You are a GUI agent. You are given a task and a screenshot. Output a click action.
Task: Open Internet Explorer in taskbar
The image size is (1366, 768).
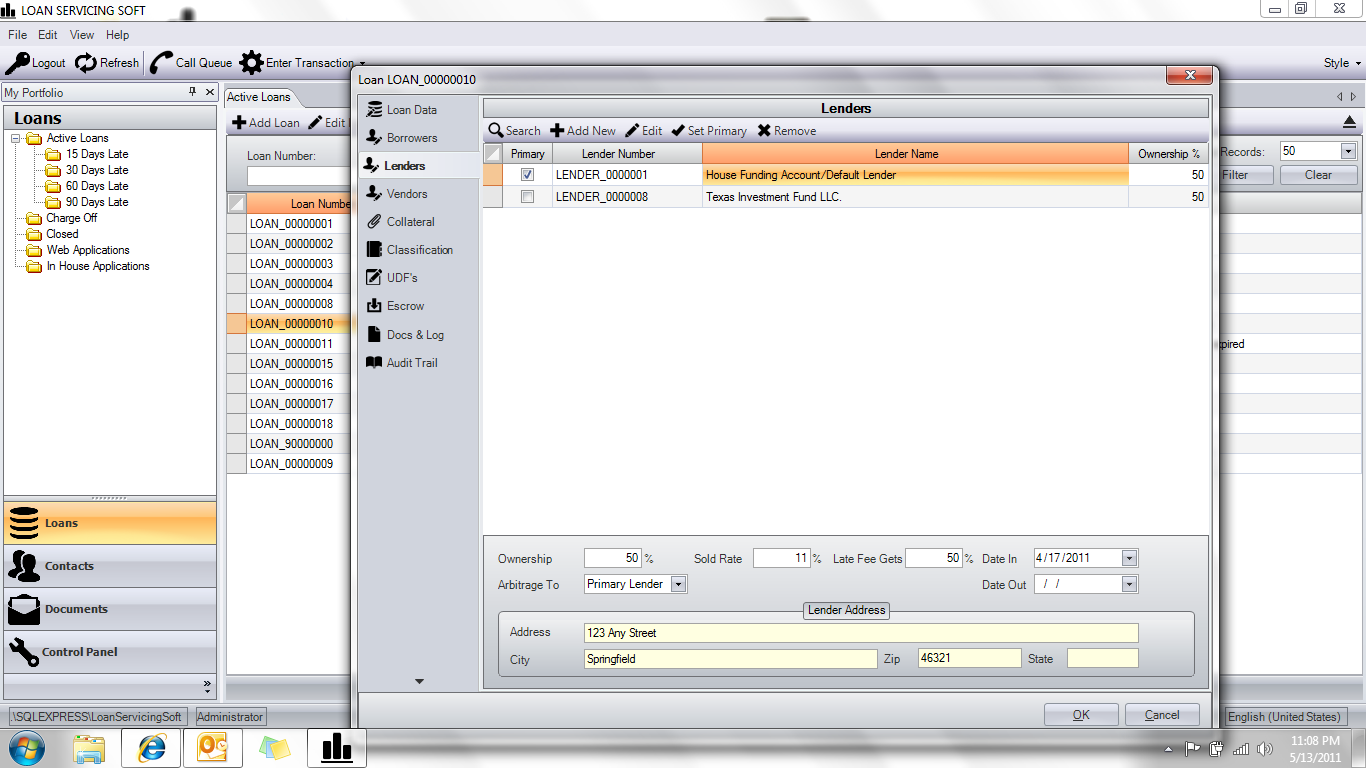tap(151, 748)
